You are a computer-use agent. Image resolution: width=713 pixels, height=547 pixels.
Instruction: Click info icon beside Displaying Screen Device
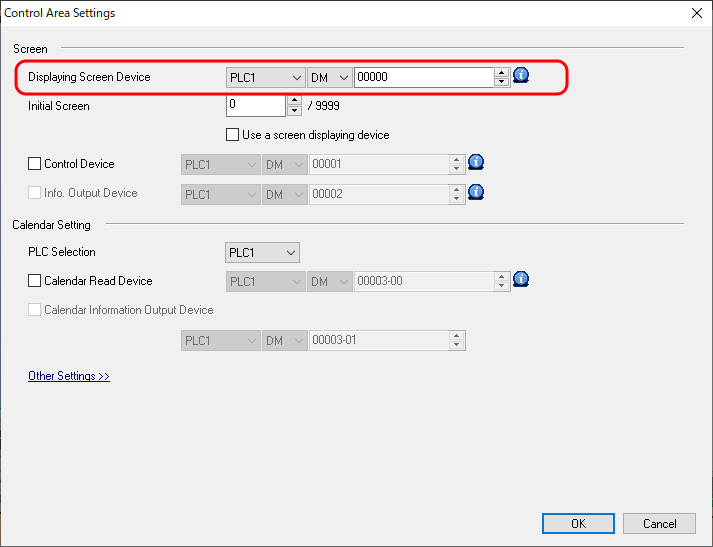(x=521, y=76)
